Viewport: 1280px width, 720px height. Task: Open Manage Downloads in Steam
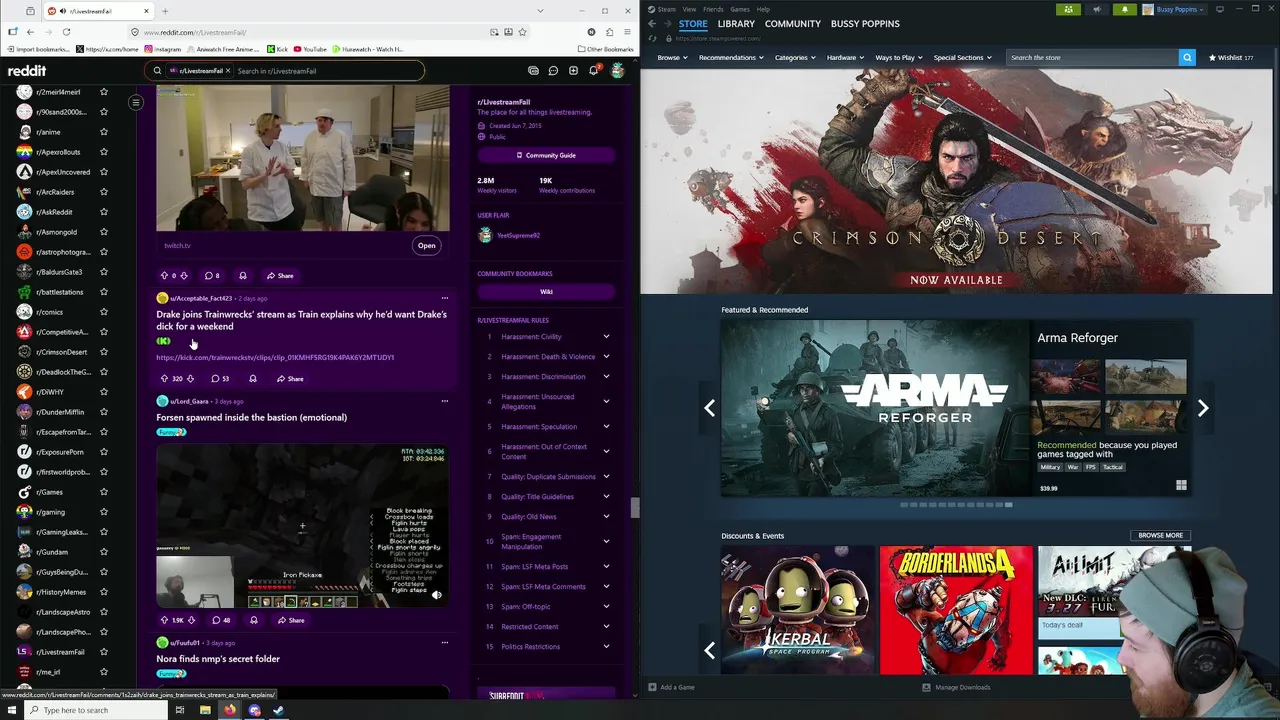956,687
